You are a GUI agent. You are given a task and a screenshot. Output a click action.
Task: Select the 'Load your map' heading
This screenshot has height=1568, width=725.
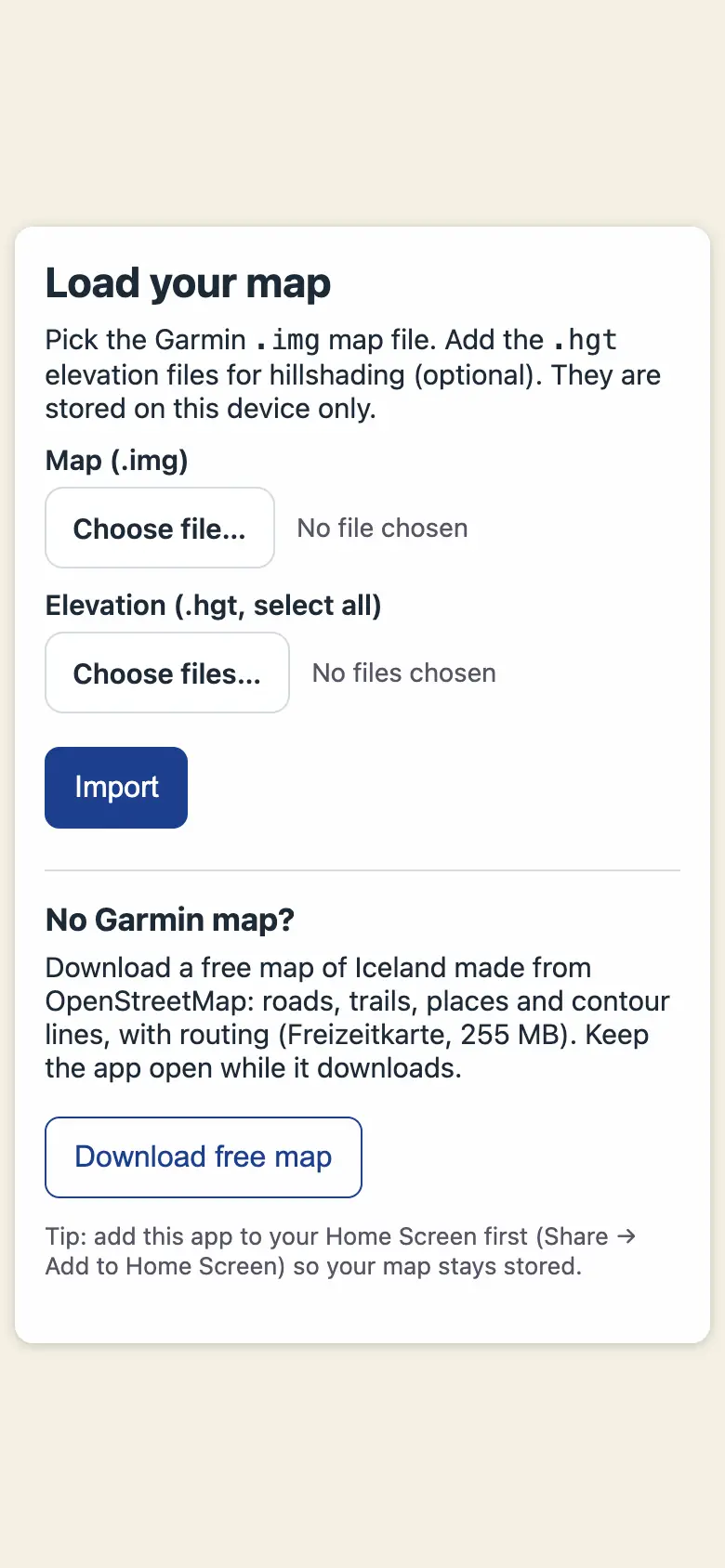pyautogui.click(x=188, y=283)
